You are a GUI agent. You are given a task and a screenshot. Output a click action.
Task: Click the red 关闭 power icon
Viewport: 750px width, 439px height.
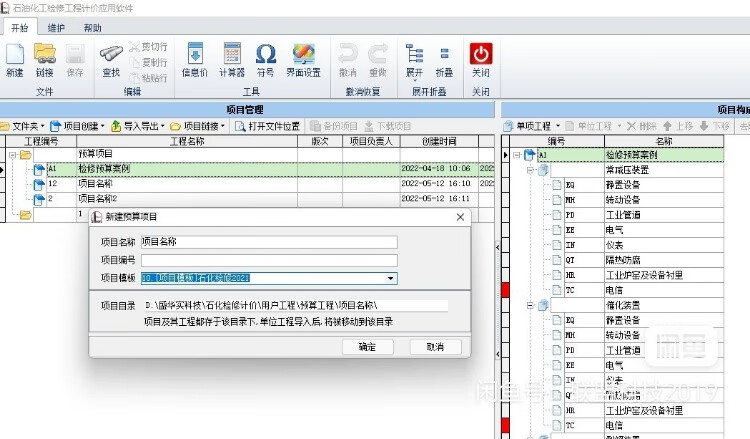coord(481,58)
